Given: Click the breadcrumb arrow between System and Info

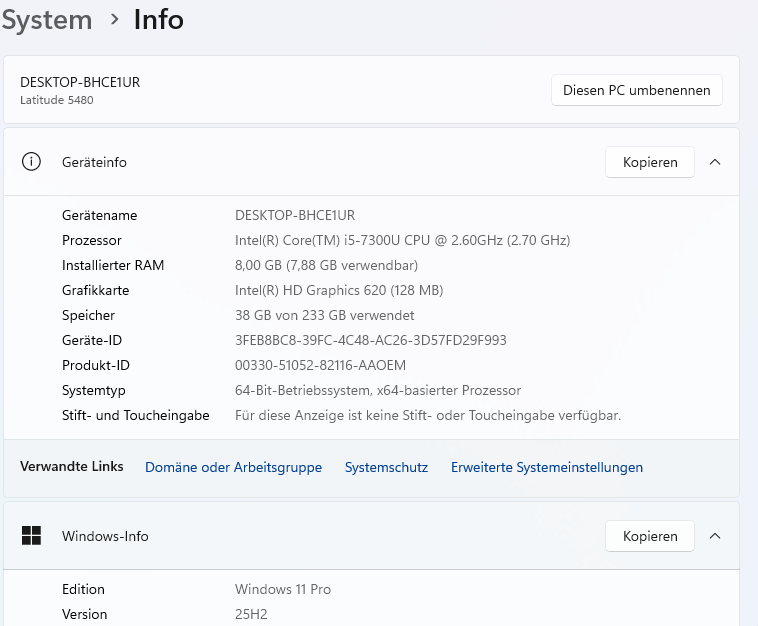Looking at the screenshot, I should tap(115, 20).
